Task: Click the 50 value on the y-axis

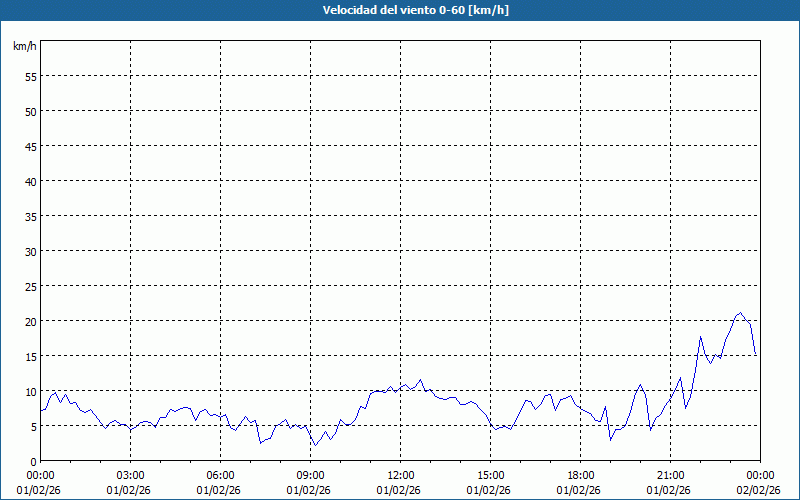Action: pyautogui.click(x=31, y=112)
